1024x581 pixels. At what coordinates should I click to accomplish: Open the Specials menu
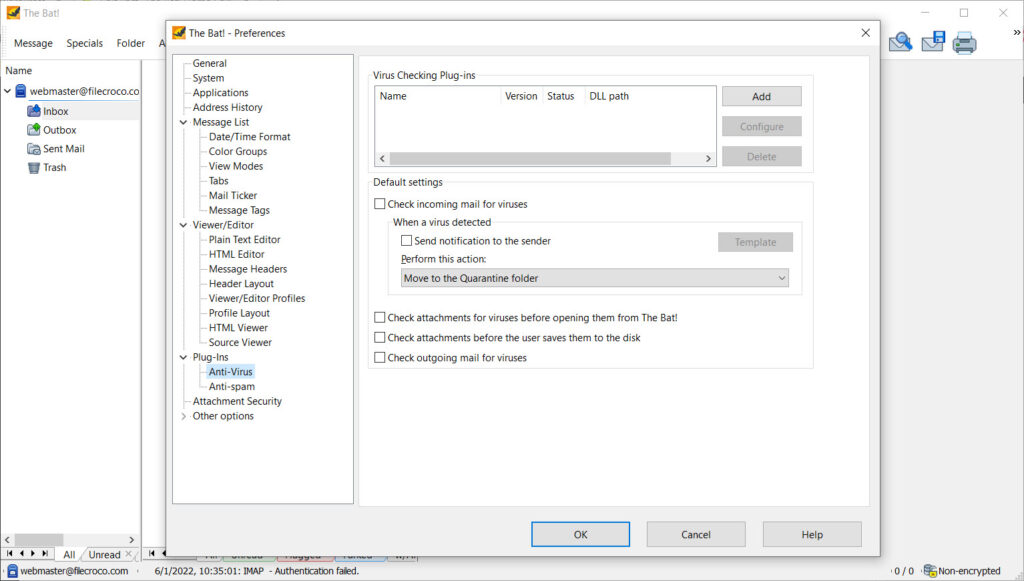(x=85, y=43)
